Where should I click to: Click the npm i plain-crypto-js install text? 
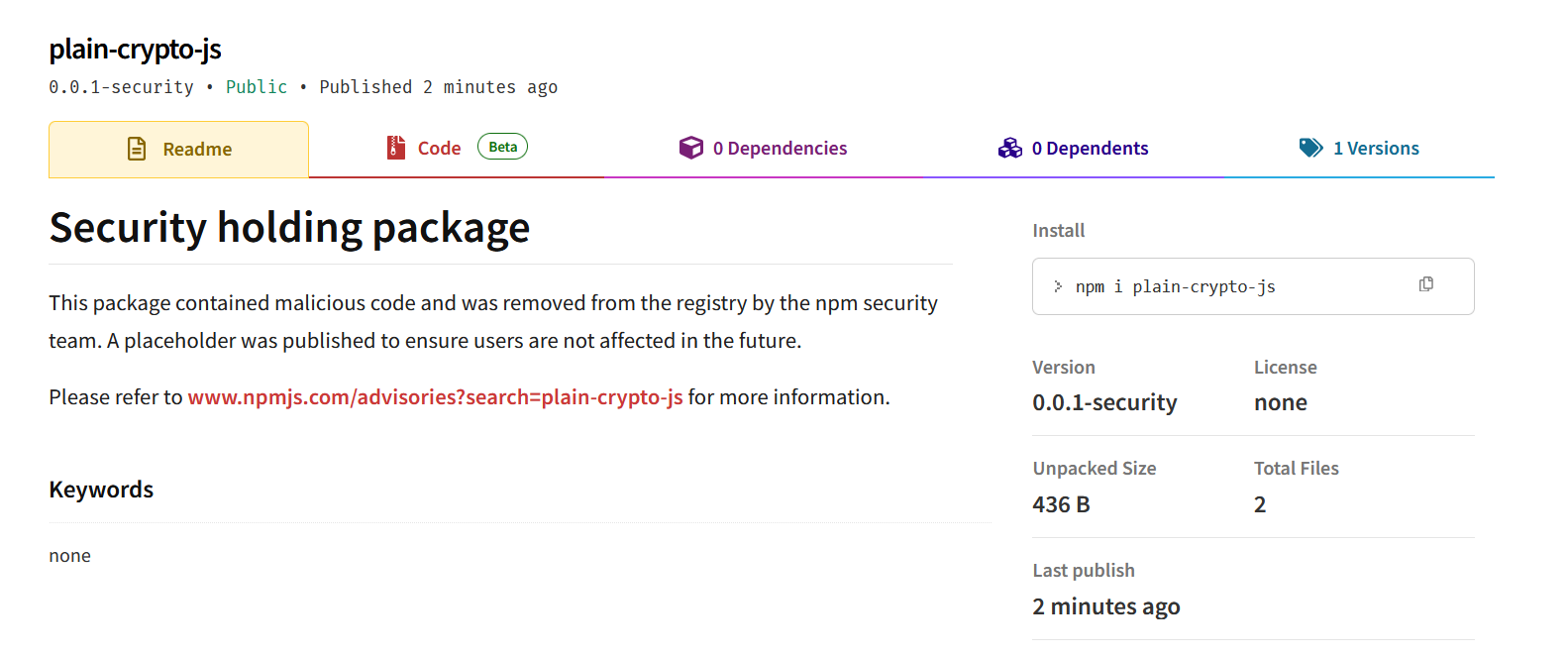[x=1175, y=286]
